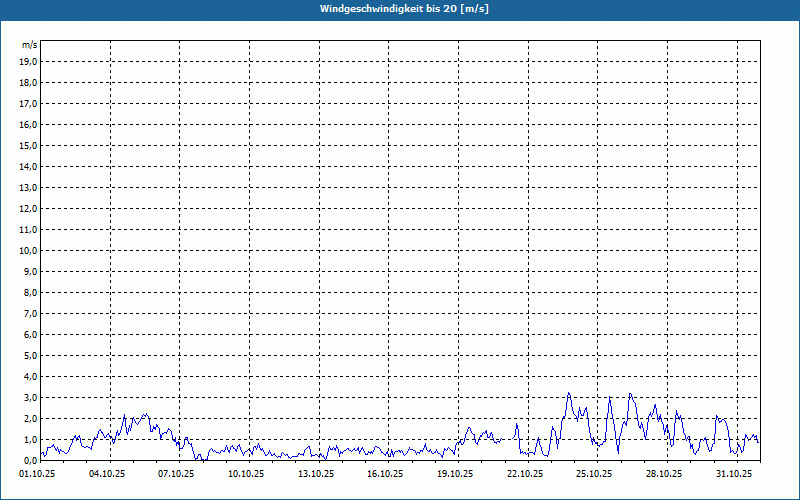The height and width of the screenshot is (500, 800).
Task: Pick the 28.10.25 x-axis date label
Action: pyautogui.click(x=664, y=474)
